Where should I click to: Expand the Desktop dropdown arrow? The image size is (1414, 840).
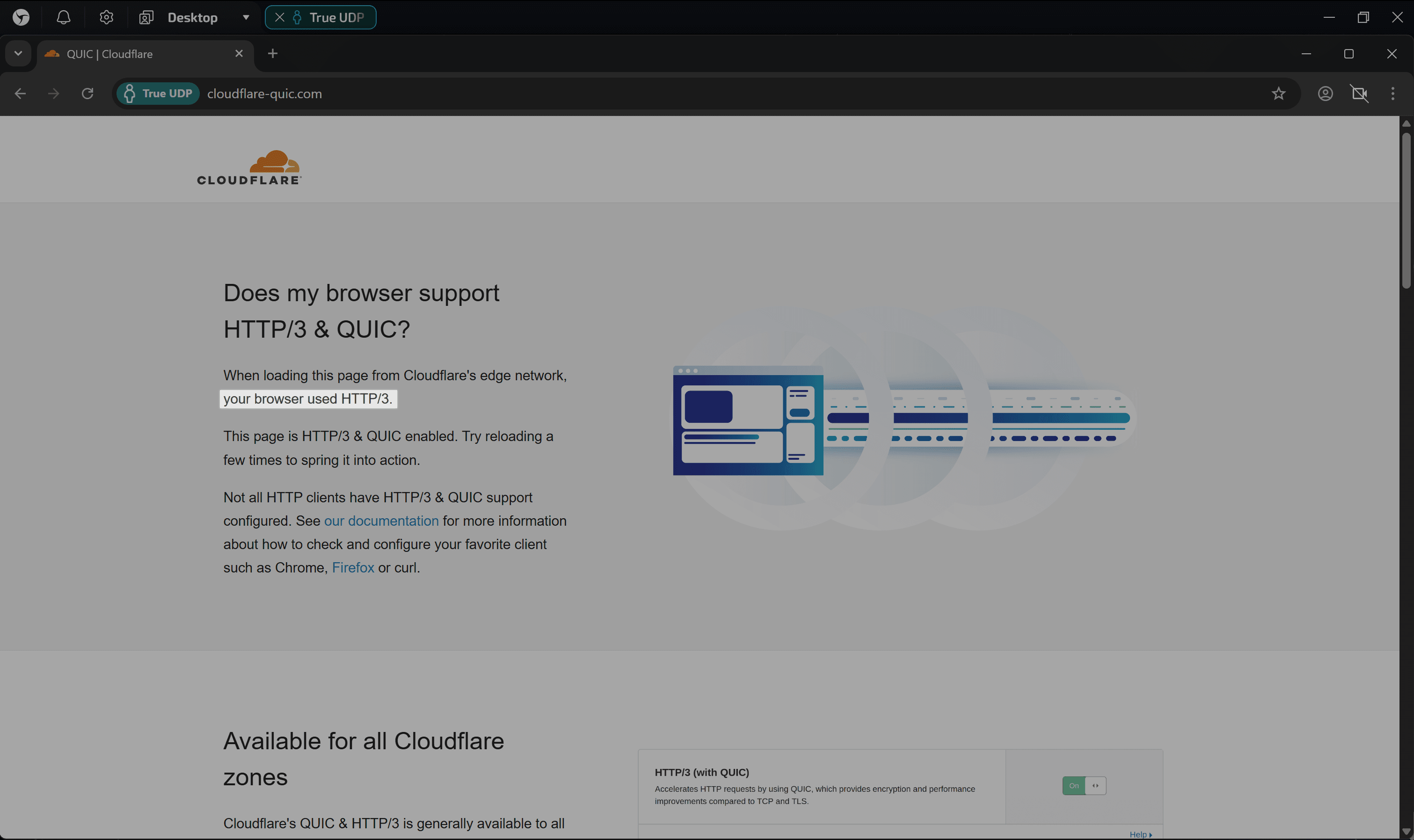(x=246, y=18)
